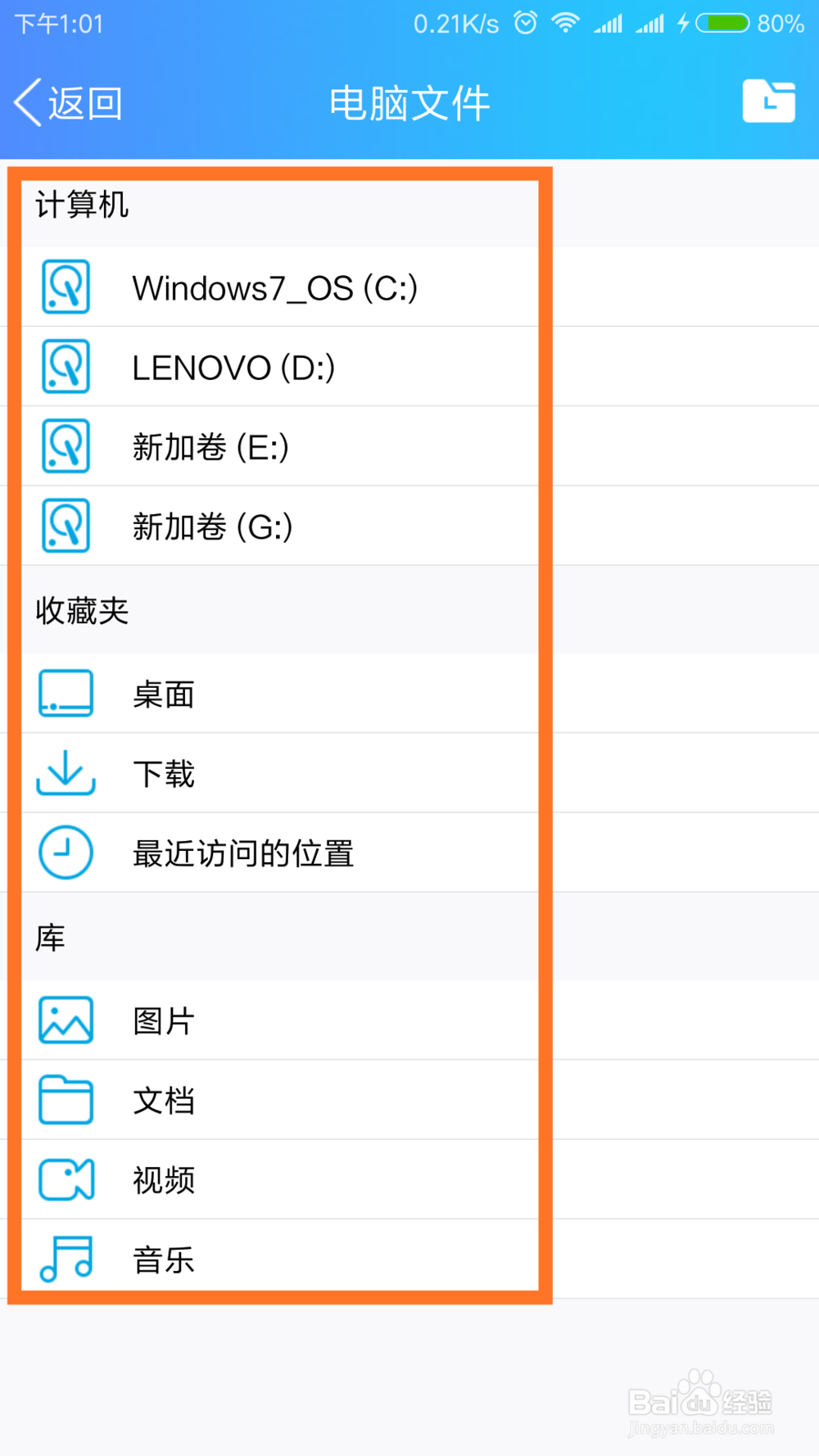
Task: Expand the 计算机 section header
Action: point(81,206)
